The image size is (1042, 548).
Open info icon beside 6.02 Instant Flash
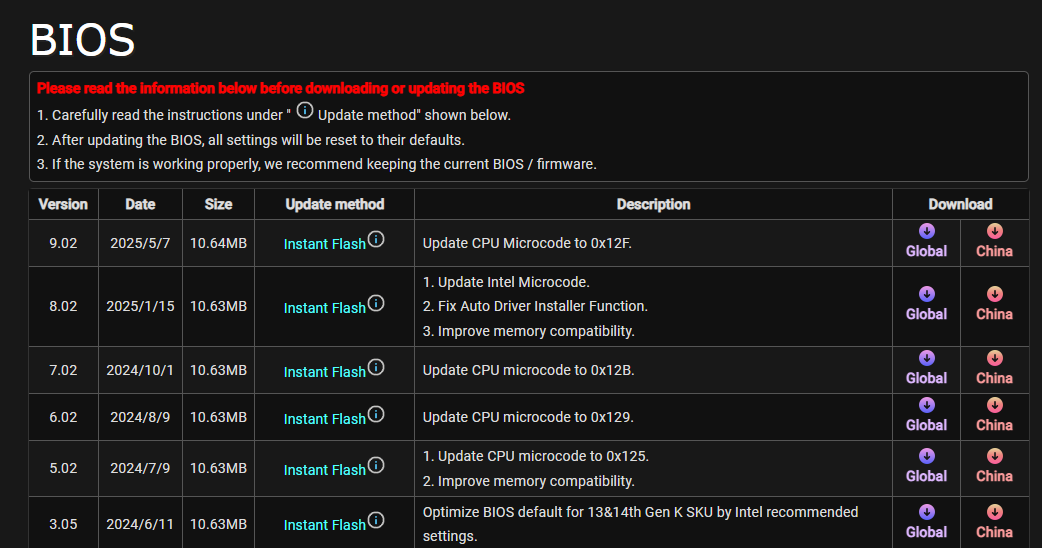pyautogui.click(x=376, y=414)
